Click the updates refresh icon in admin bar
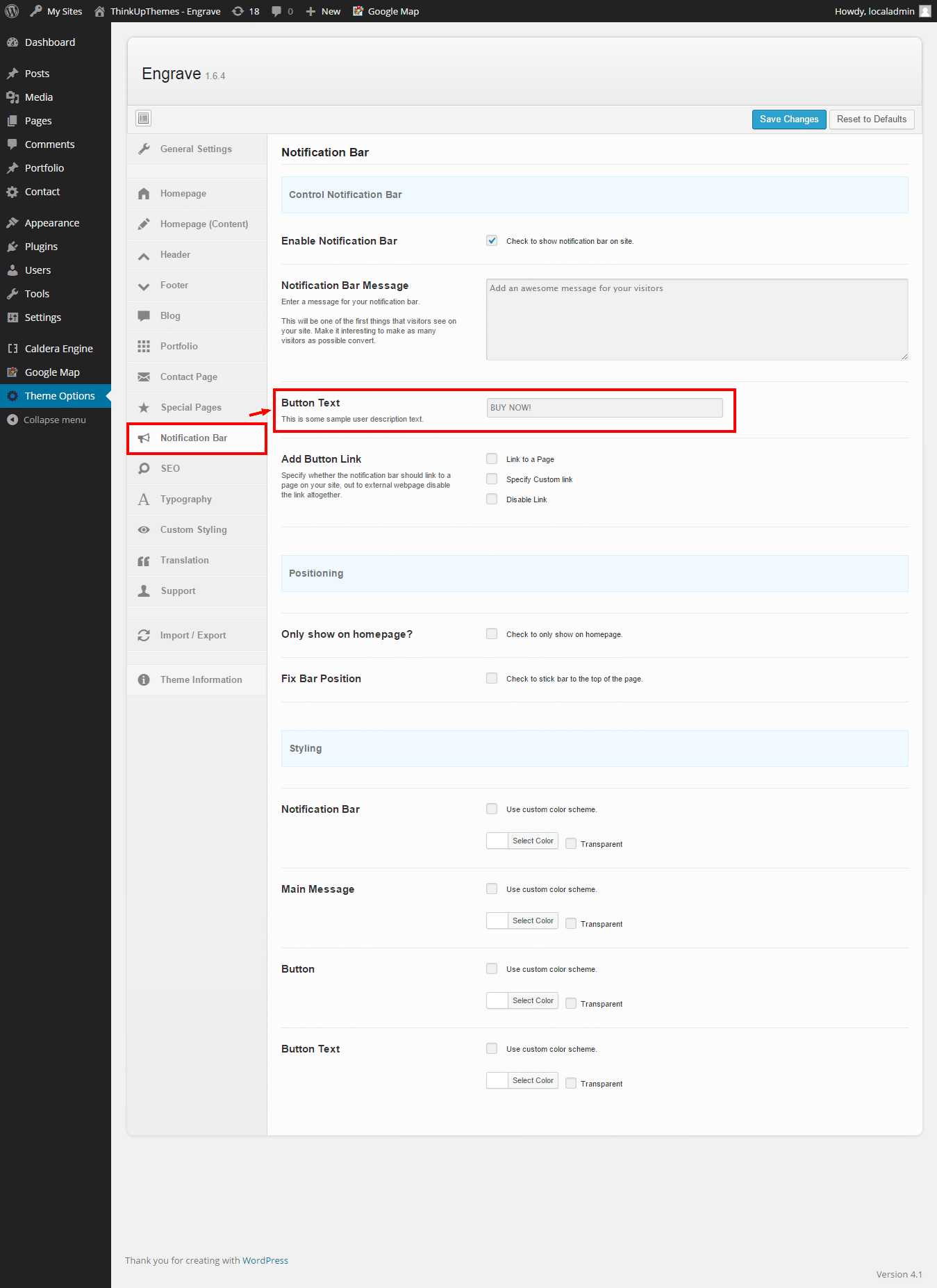 (238, 11)
